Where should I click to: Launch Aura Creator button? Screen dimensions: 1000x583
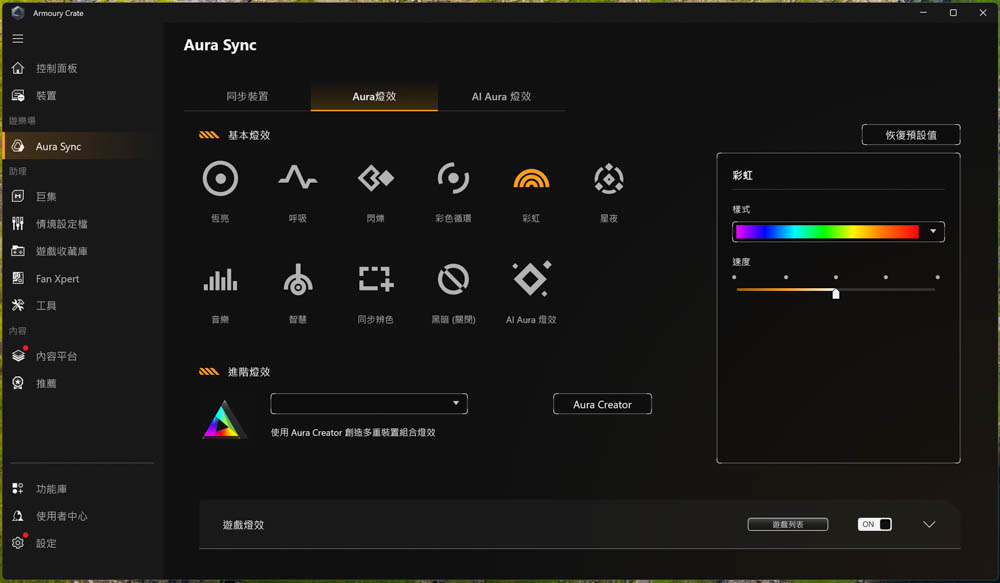pos(602,404)
